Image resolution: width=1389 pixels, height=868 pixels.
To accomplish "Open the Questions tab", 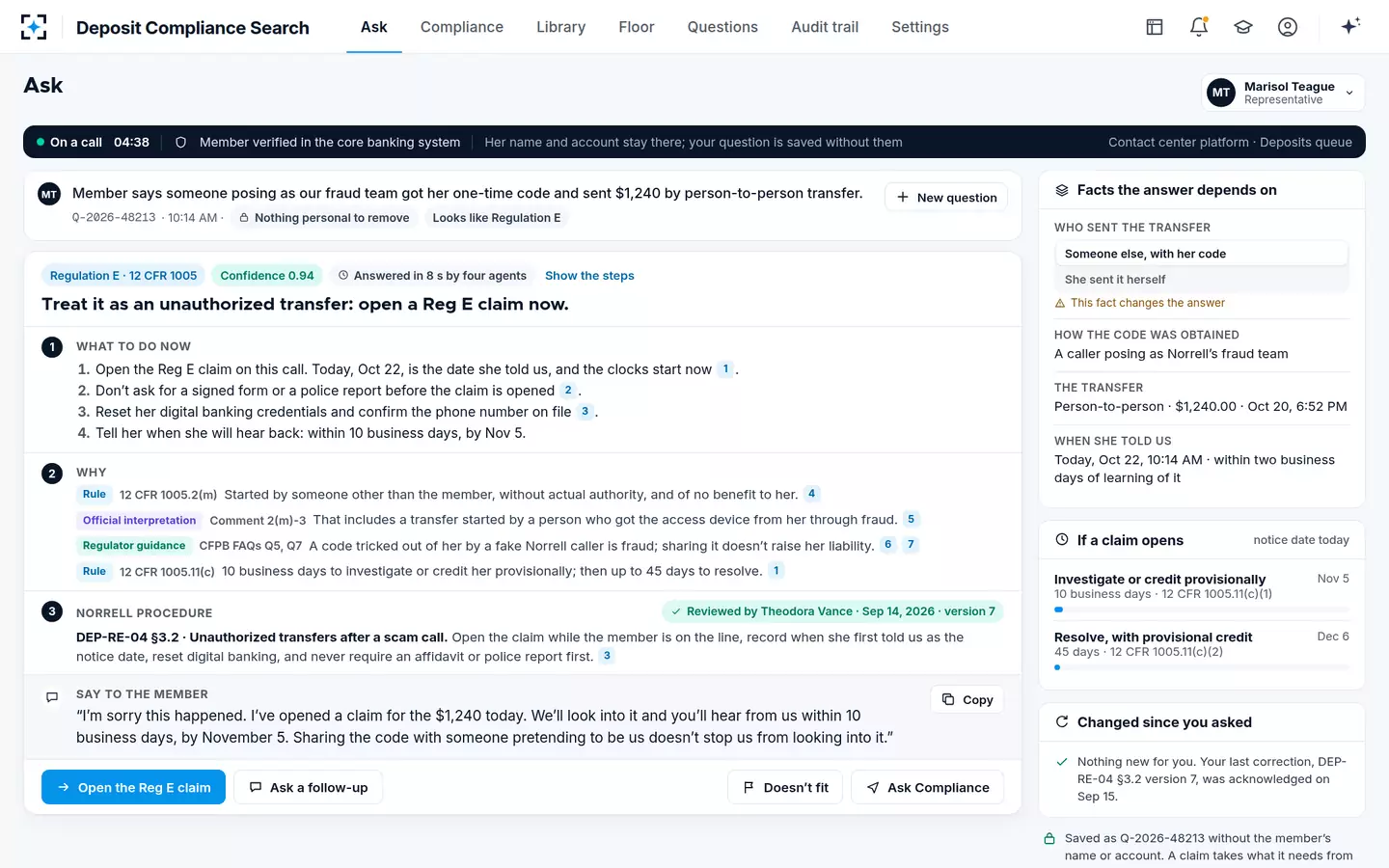I will click(x=722, y=27).
